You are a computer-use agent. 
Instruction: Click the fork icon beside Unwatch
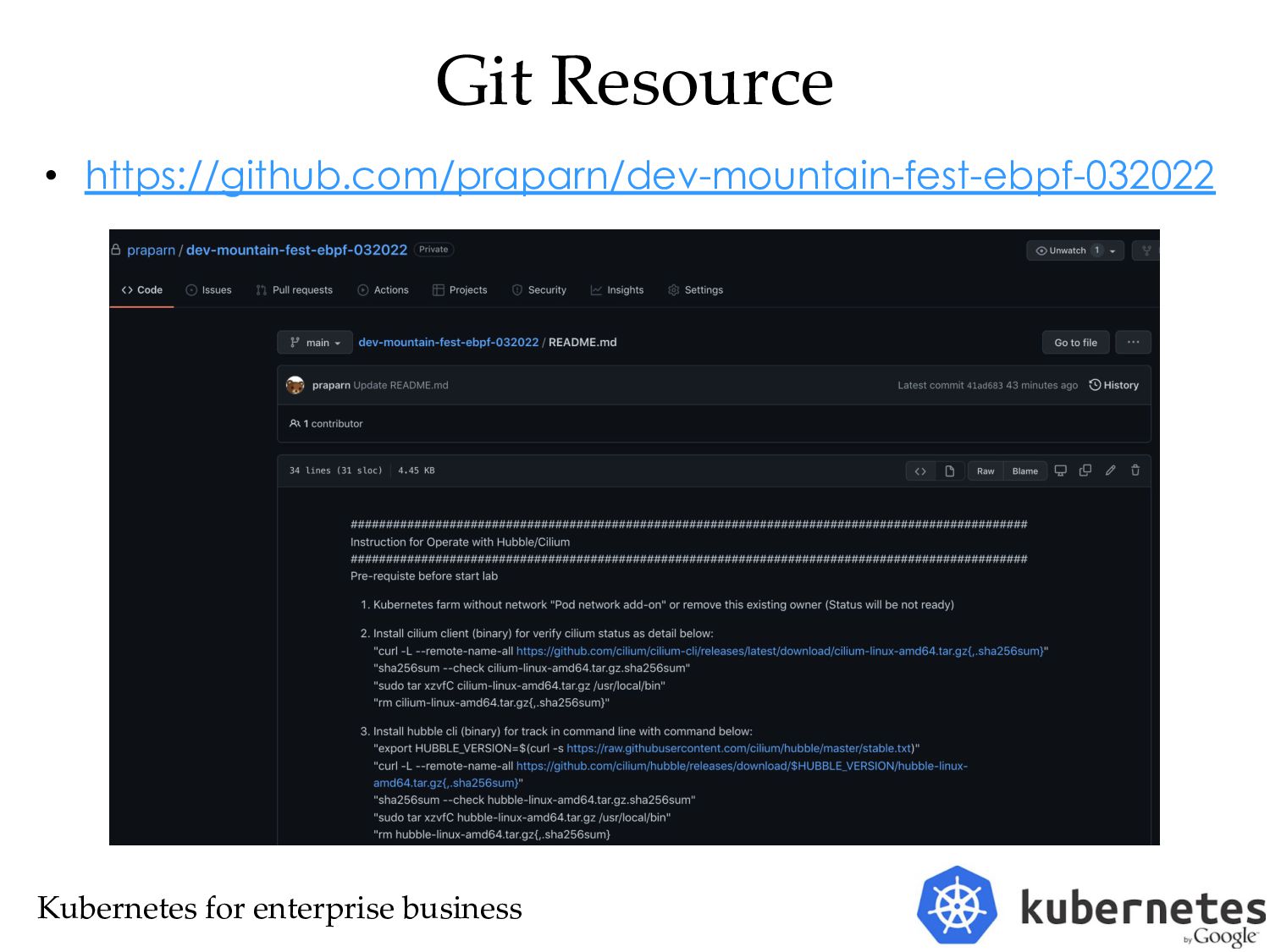[1146, 250]
